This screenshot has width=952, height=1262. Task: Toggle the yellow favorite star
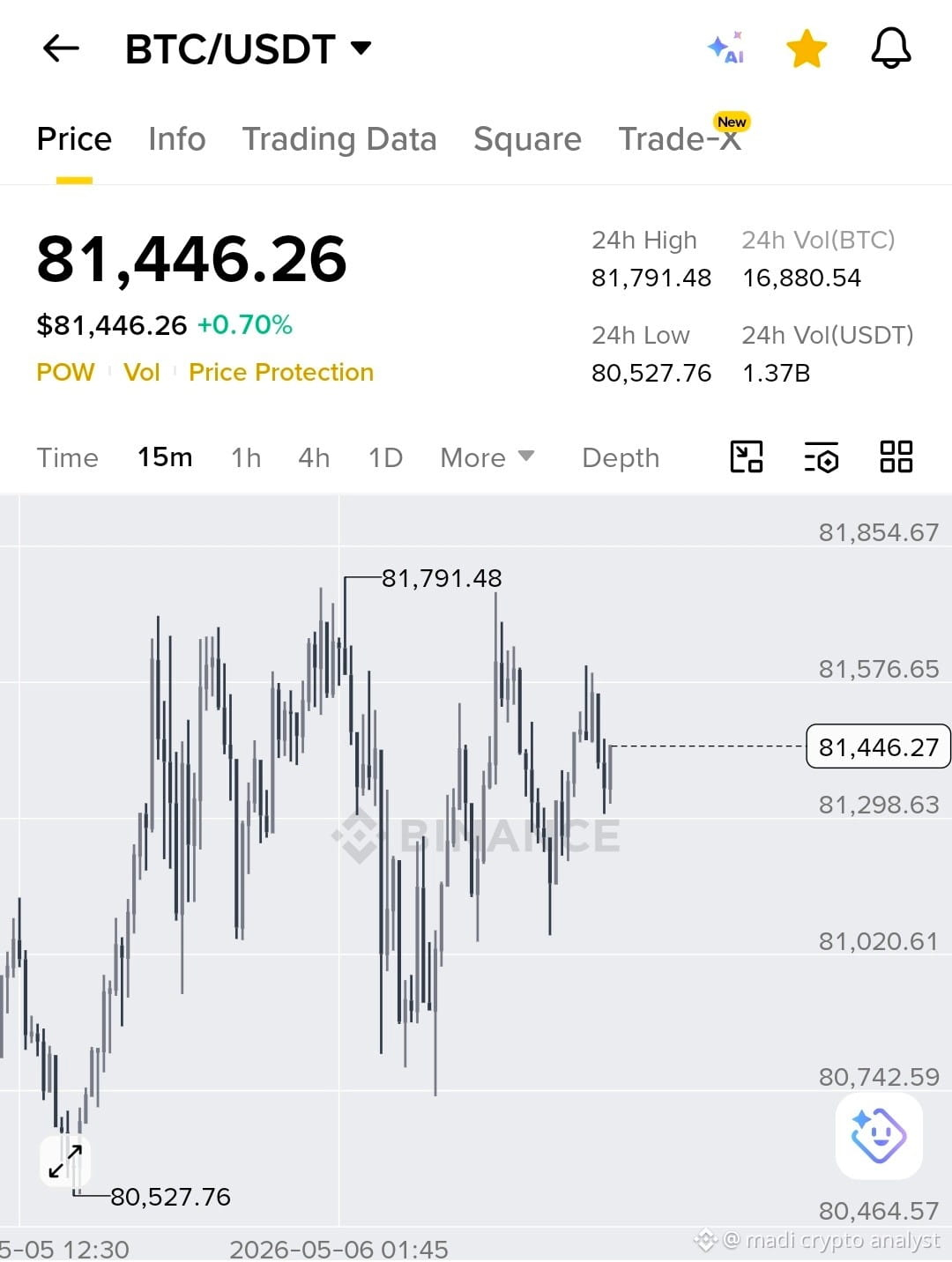807,48
